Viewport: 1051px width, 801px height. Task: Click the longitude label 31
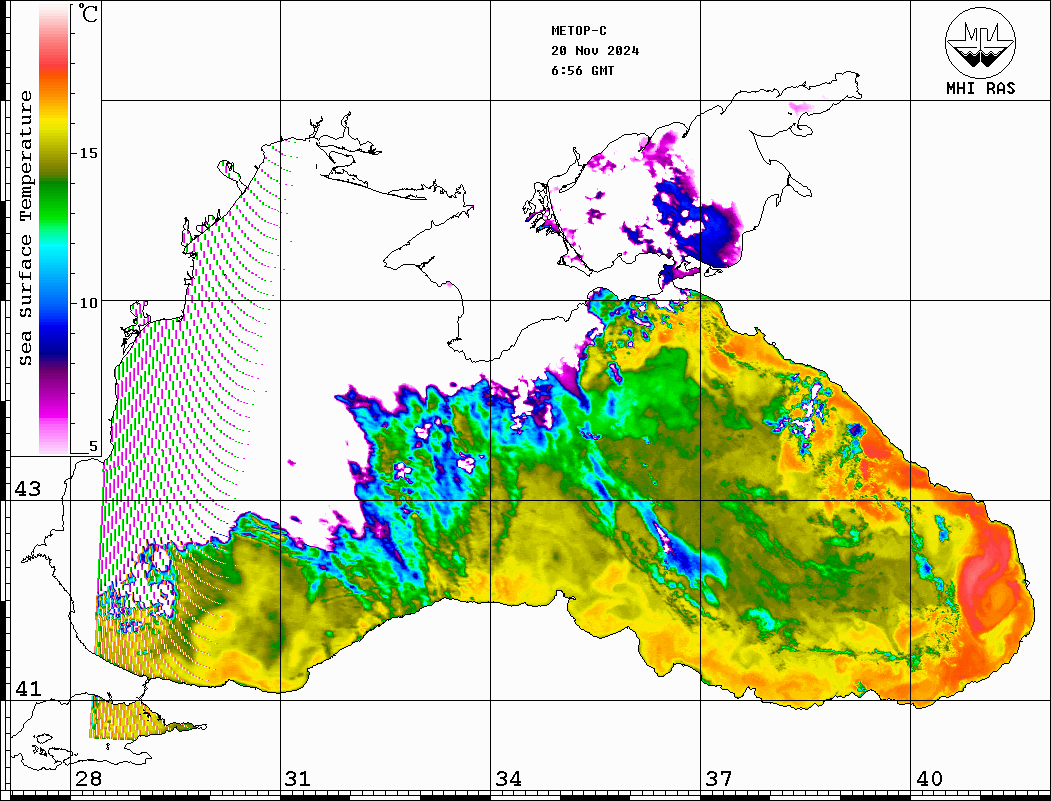(298, 779)
